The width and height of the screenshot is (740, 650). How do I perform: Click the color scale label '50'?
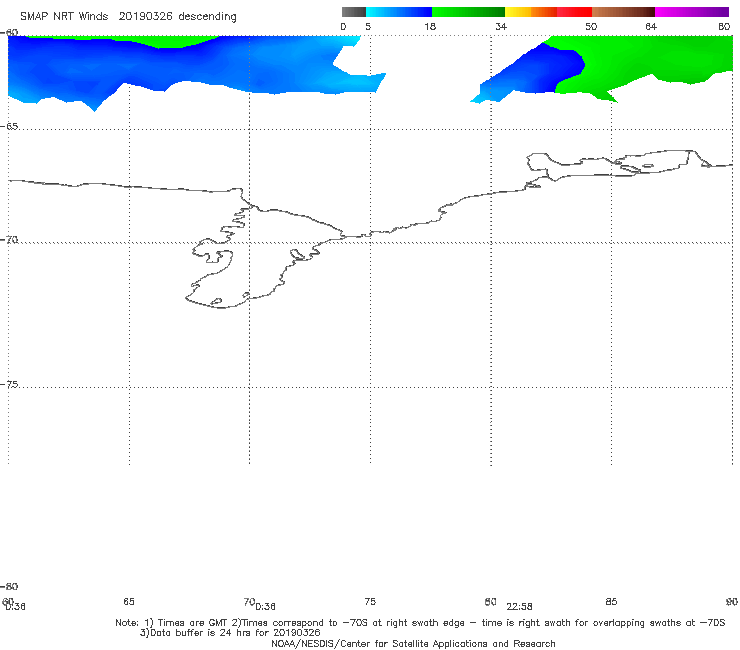(591, 26)
